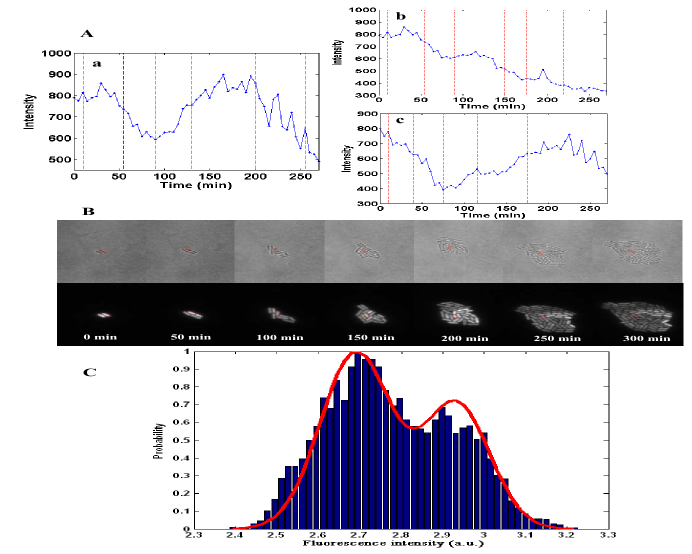This screenshot has height=554, width=692.
Task: Click "Time (min)" axis label under plot b
Action: coord(493,106)
